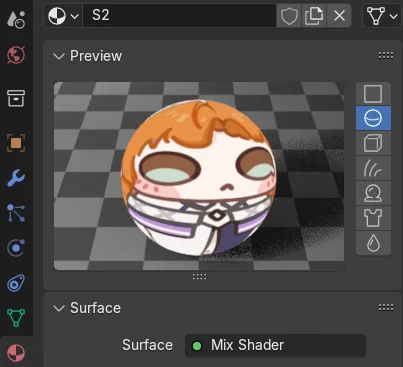Open the Object properties tab
403x367 pixels.
[16, 143]
